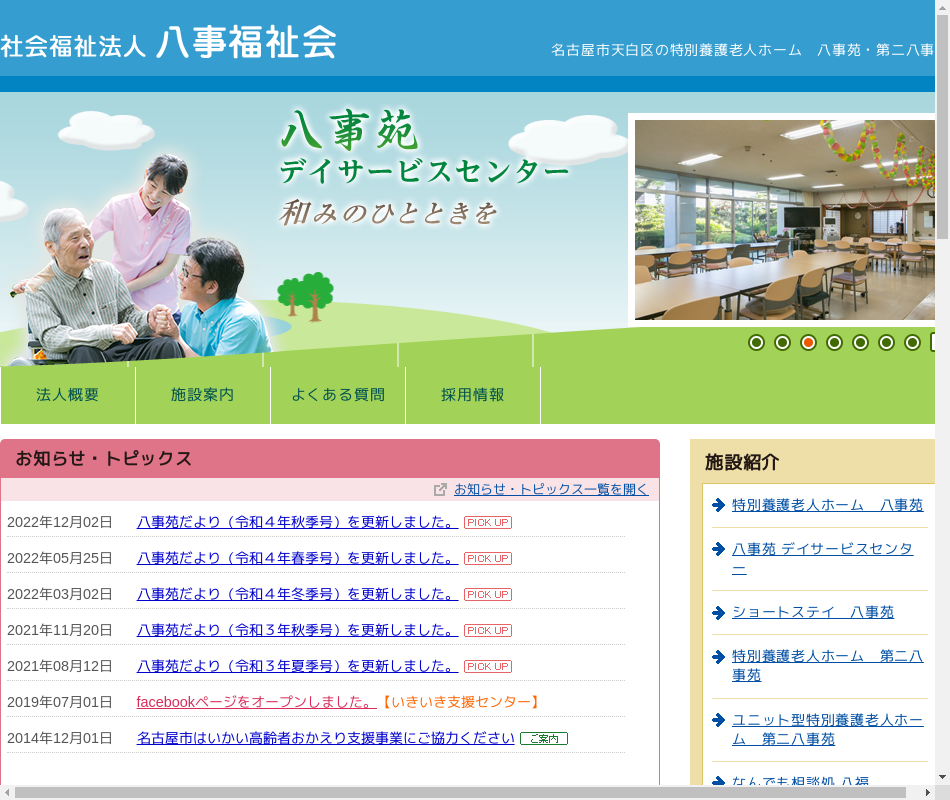
Task: Click arrow icon beside ショートステイ 八事苑
Action: [x=718, y=612]
